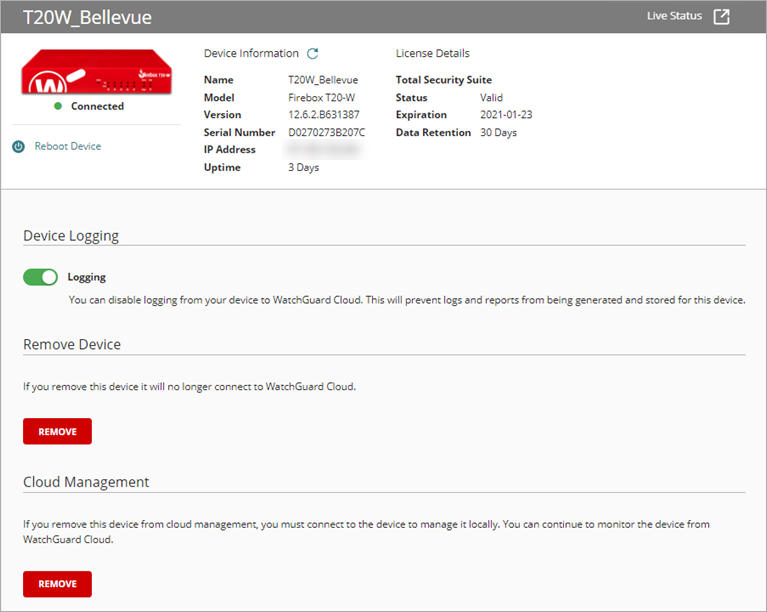Click the Reboot Device power icon
Viewport: 767px width, 612px height.
pyautogui.click(x=18, y=147)
